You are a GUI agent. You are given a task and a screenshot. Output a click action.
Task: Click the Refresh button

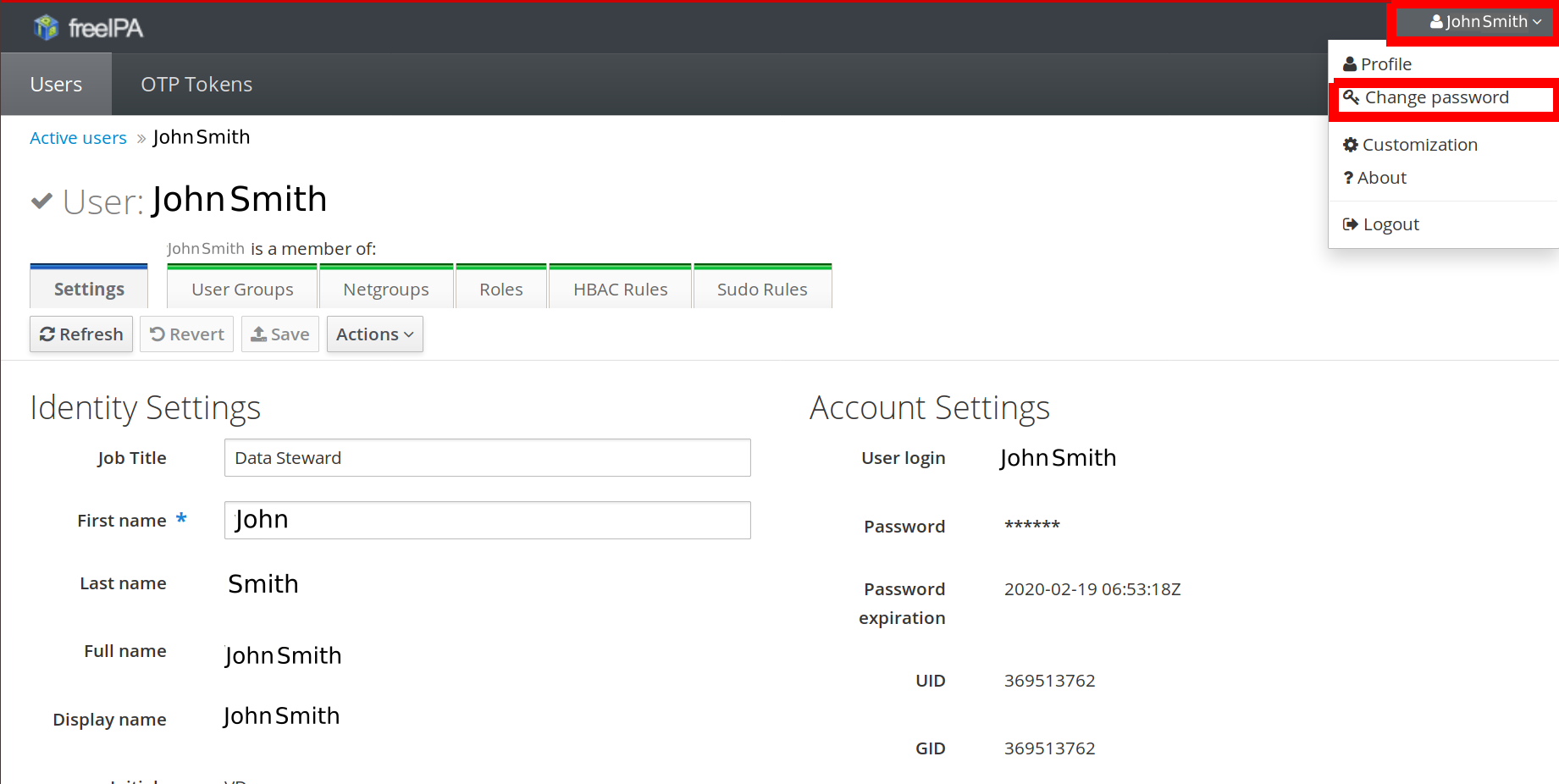tap(81, 334)
